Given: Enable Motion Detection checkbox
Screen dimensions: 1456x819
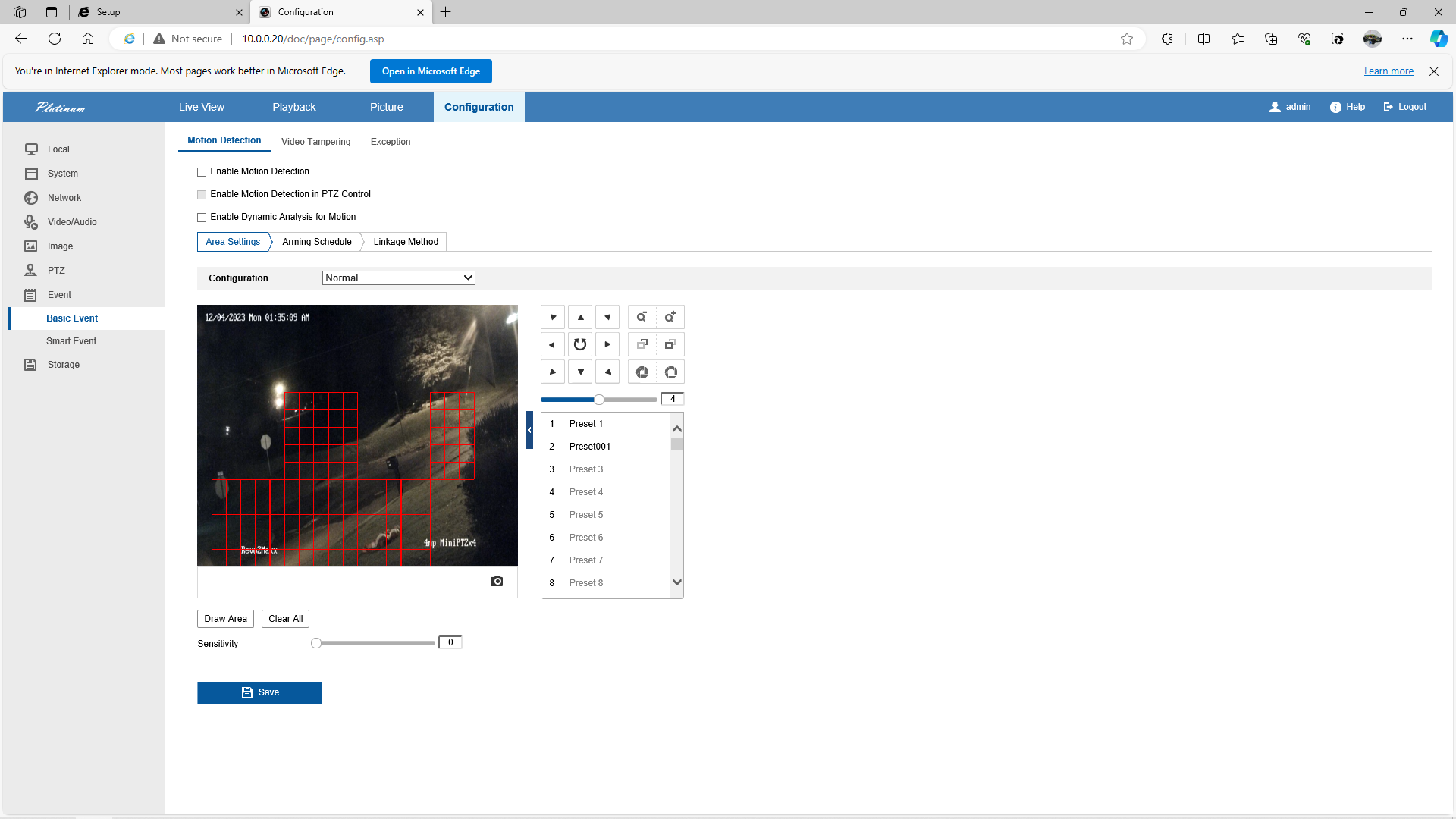Looking at the screenshot, I should 202,172.
